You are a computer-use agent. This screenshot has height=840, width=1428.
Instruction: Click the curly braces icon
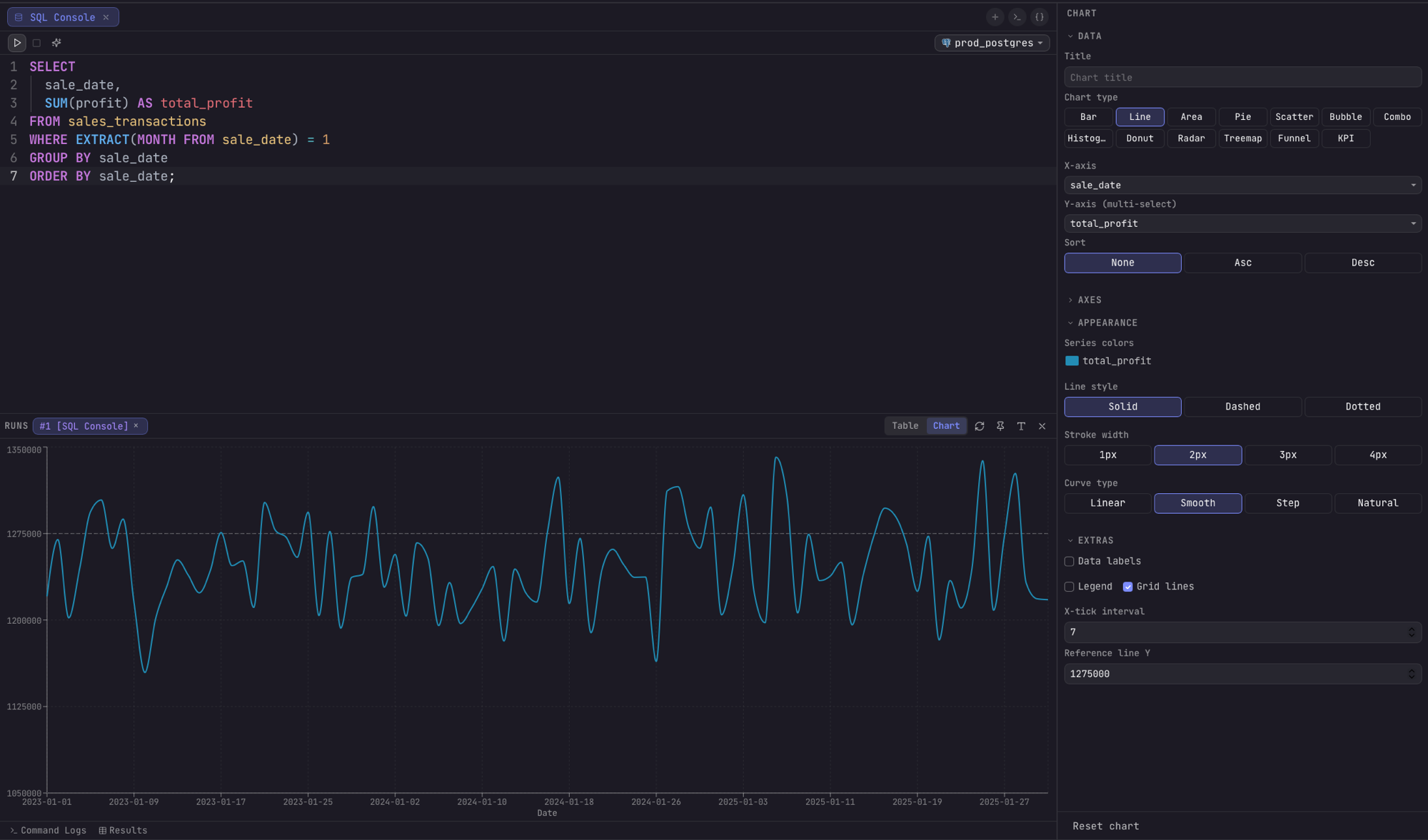(x=1040, y=17)
